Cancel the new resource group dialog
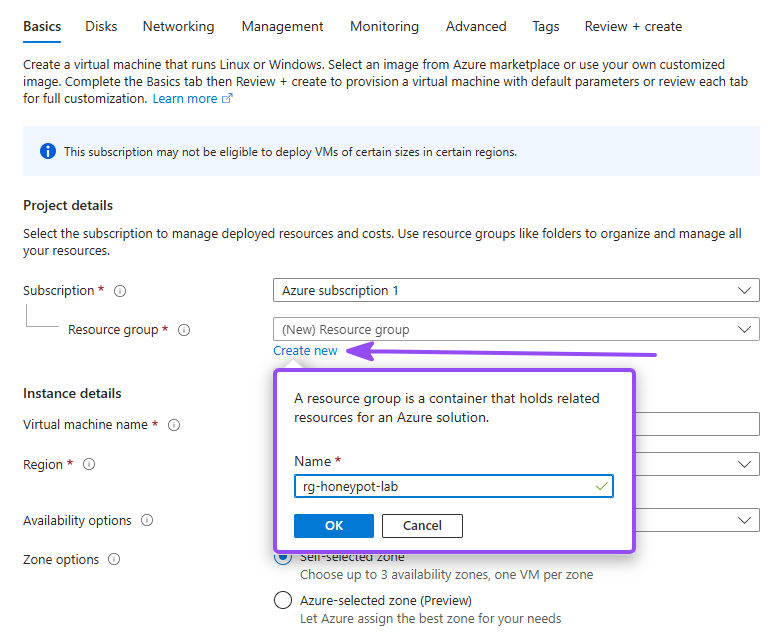This screenshot has height=637, width=770. [x=422, y=526]
